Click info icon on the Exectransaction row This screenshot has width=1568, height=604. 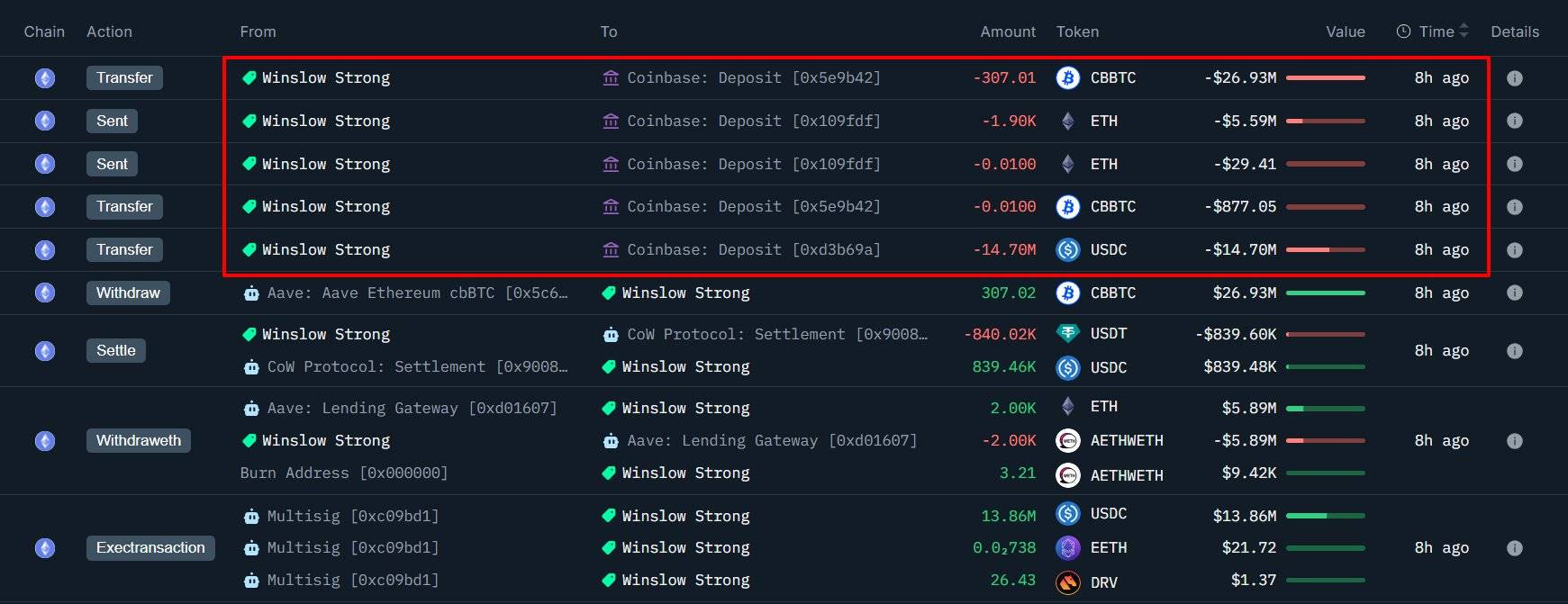click(1514, 548)
